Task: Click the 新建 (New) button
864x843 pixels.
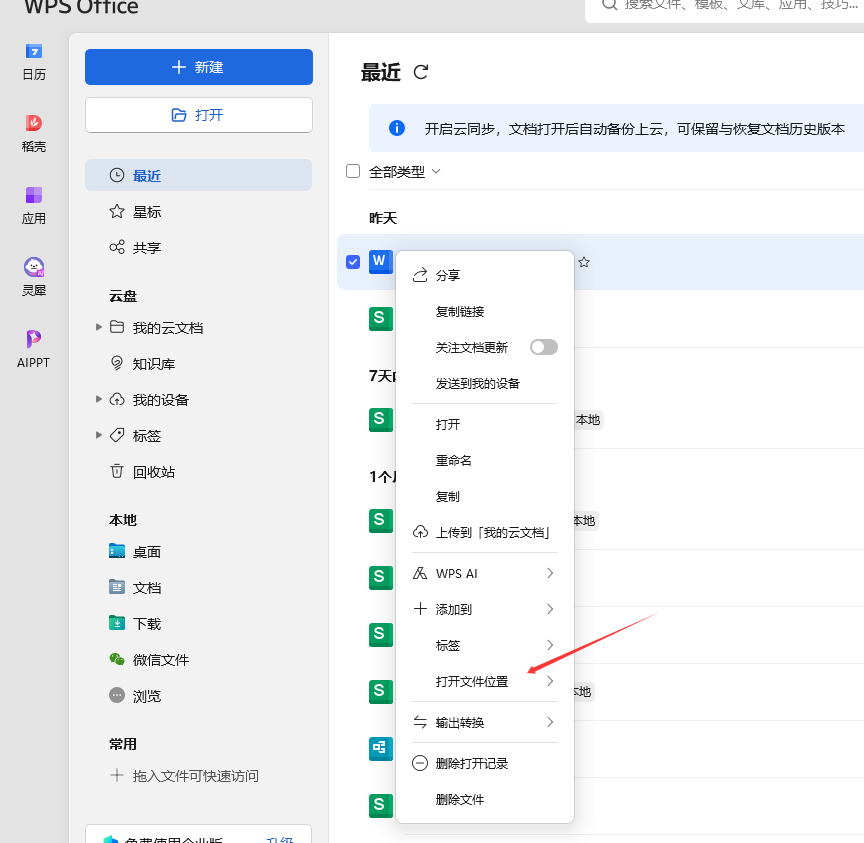Action: click(x=198, y=67)
